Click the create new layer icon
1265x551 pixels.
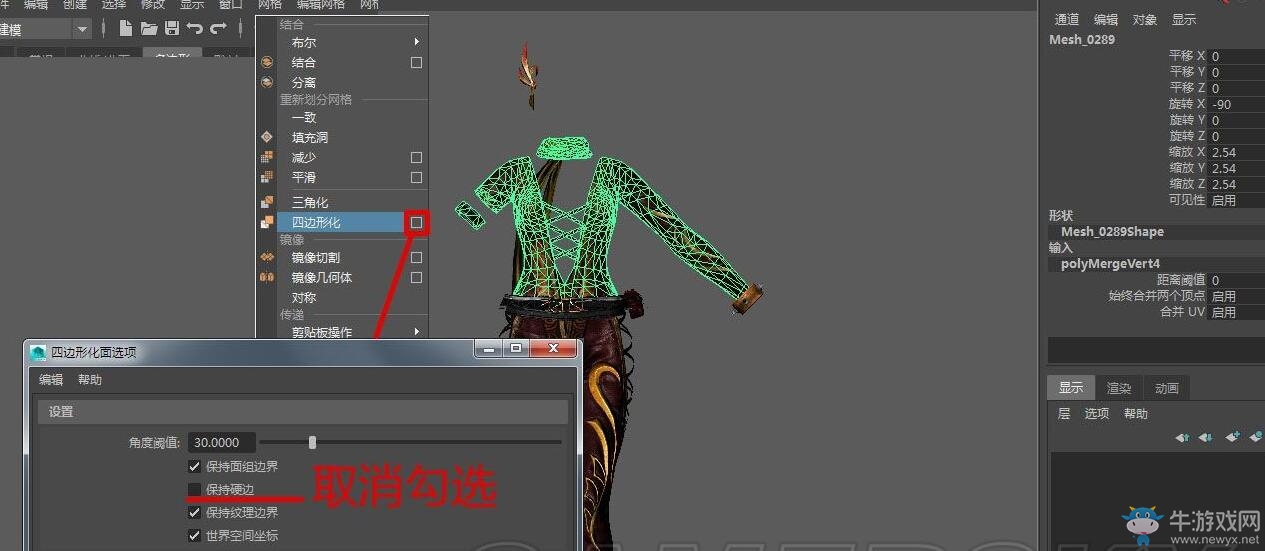1232,437
